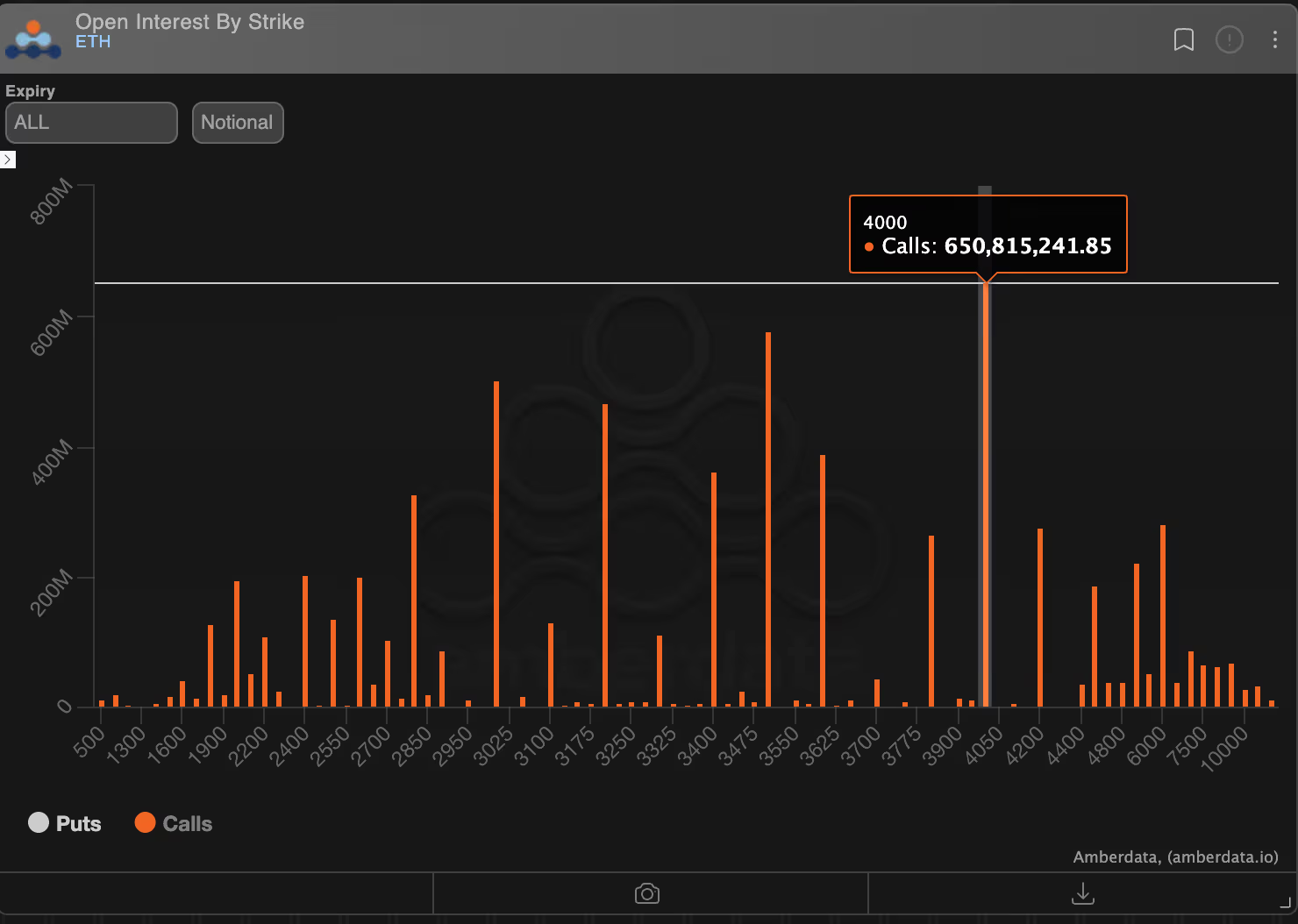This screenshot has width=1298, height=924.
Task: Click the 3025 strike call bar
Action: (496, 544)
